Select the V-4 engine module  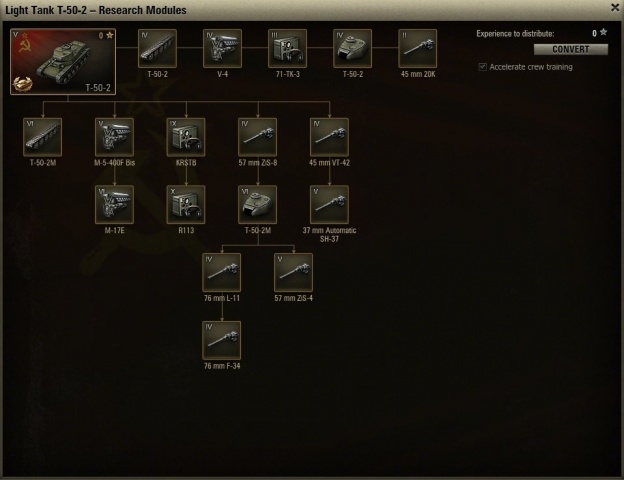[x=222, y=48]
